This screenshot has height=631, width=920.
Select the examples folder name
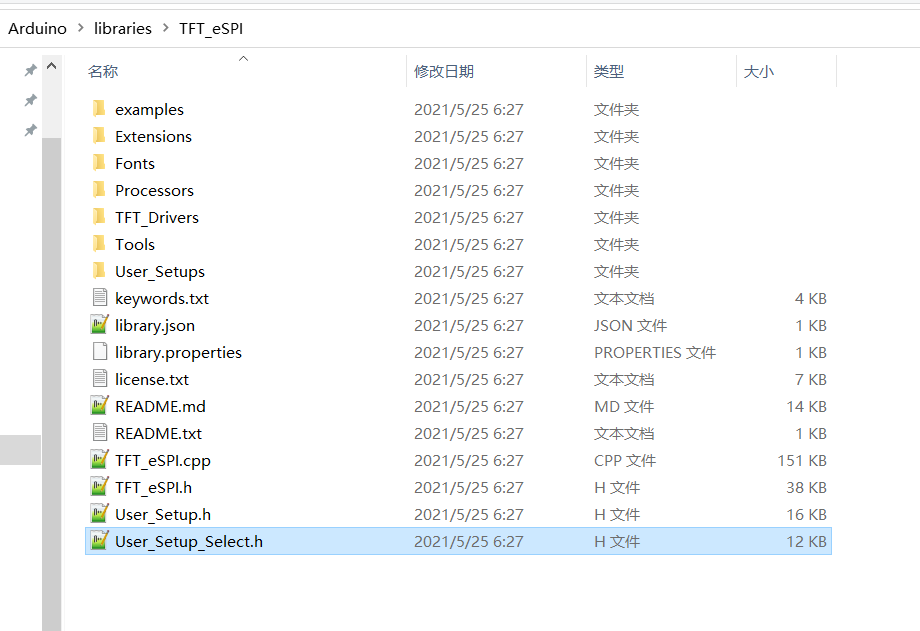(x=149, y=110)
